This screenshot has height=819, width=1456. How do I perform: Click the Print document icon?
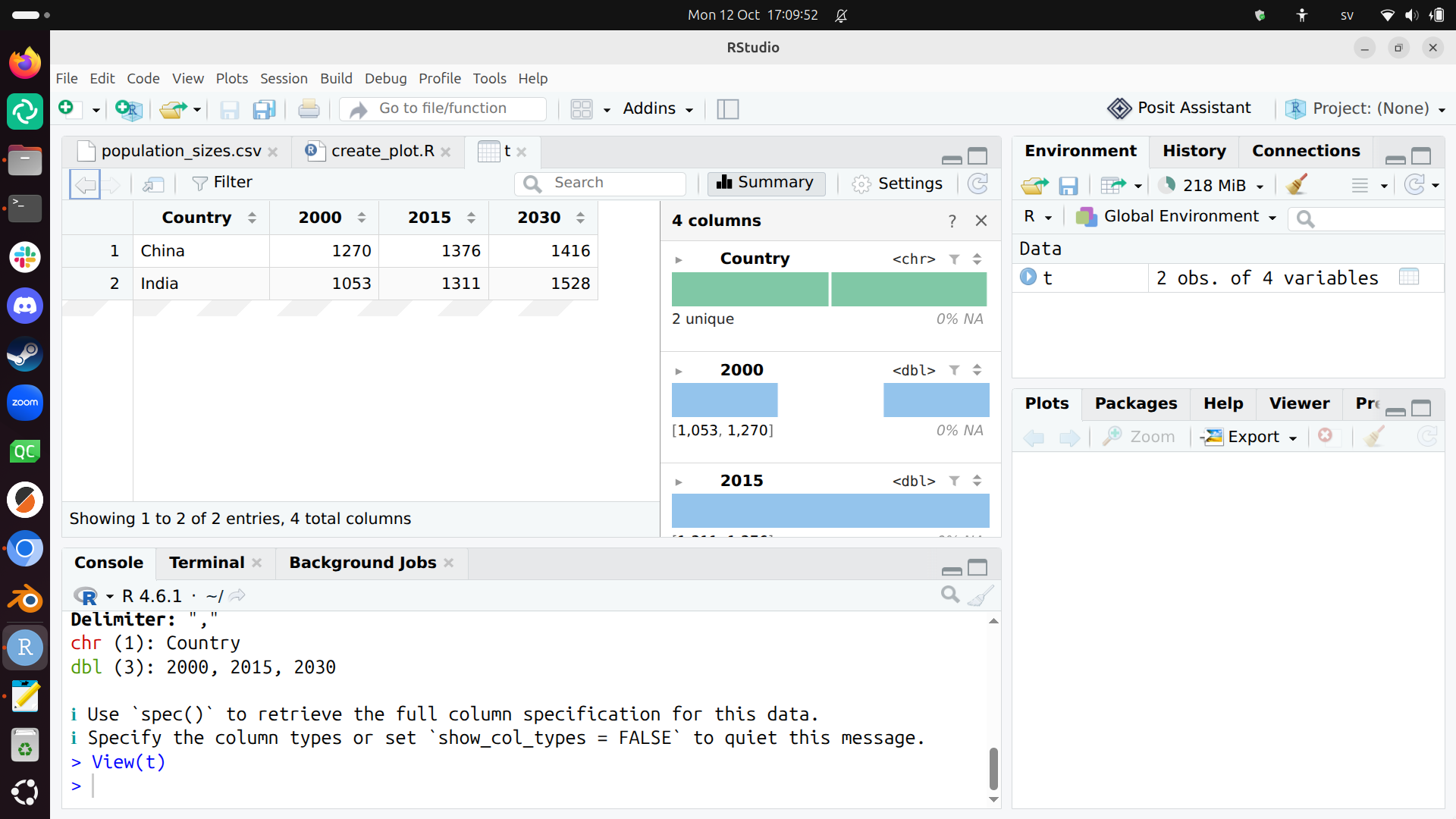(x=309, y=109)
